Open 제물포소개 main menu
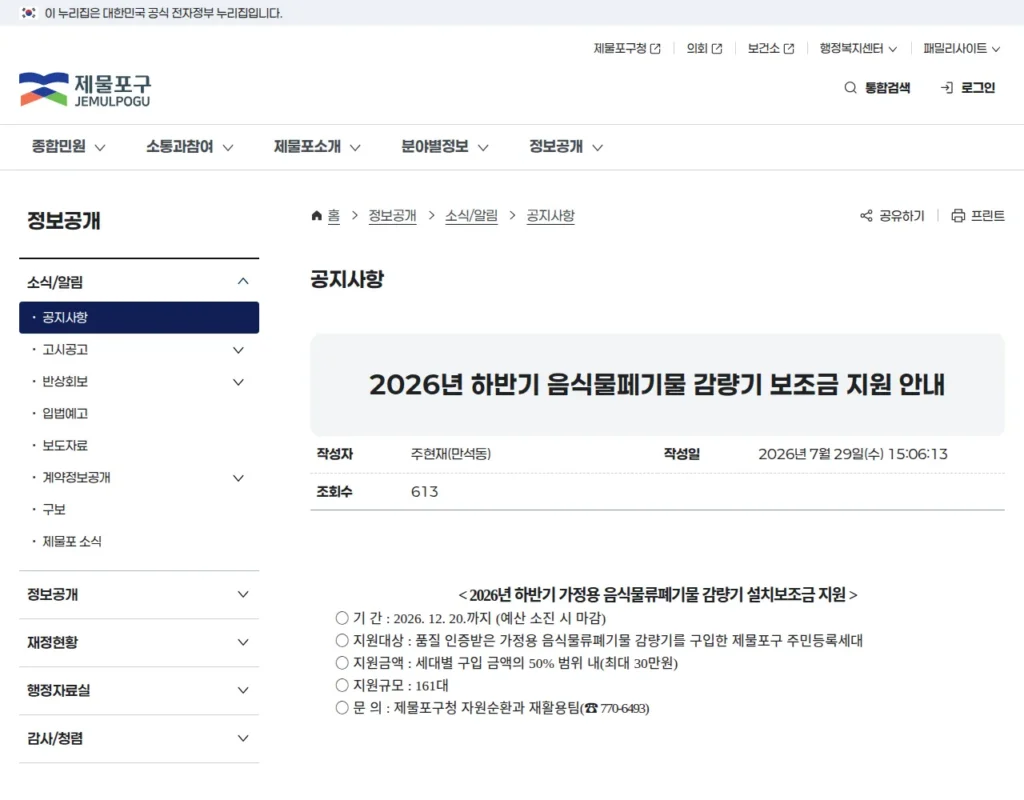This screenshot has width=1024, height=800. coord(317,147)
